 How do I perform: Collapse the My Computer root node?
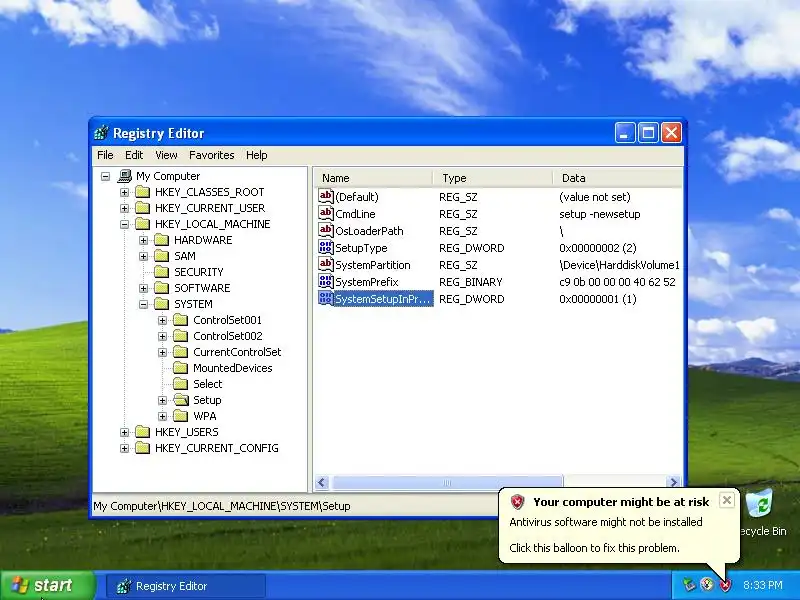click(106, 177)
